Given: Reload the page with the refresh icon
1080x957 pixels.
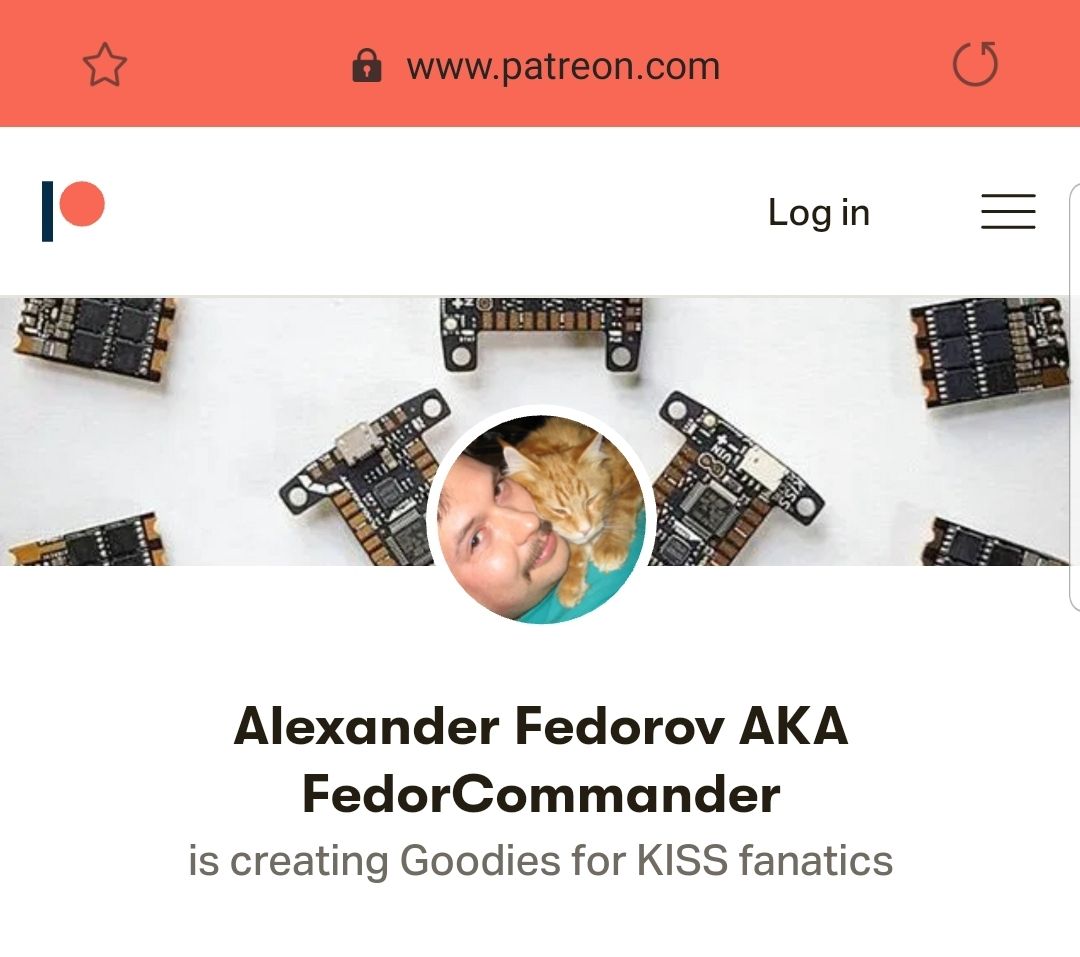Looking at the screenshot, I should [x=975, y=64].
